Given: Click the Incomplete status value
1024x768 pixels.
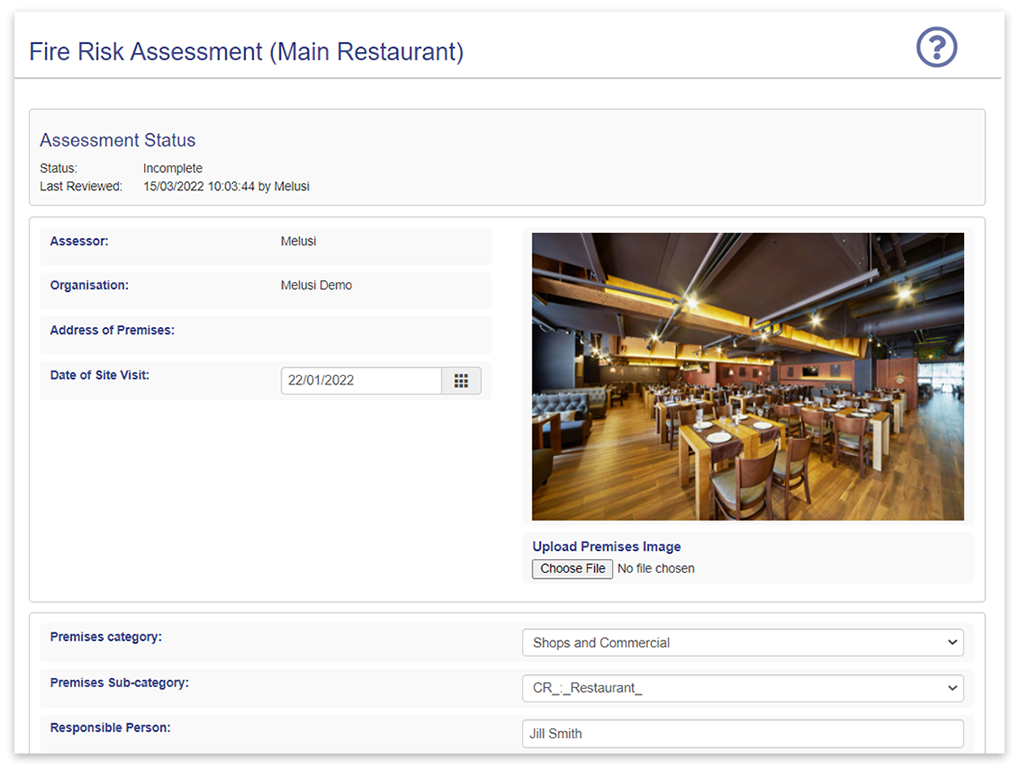Looking at the screenshot, I should 172,168.
